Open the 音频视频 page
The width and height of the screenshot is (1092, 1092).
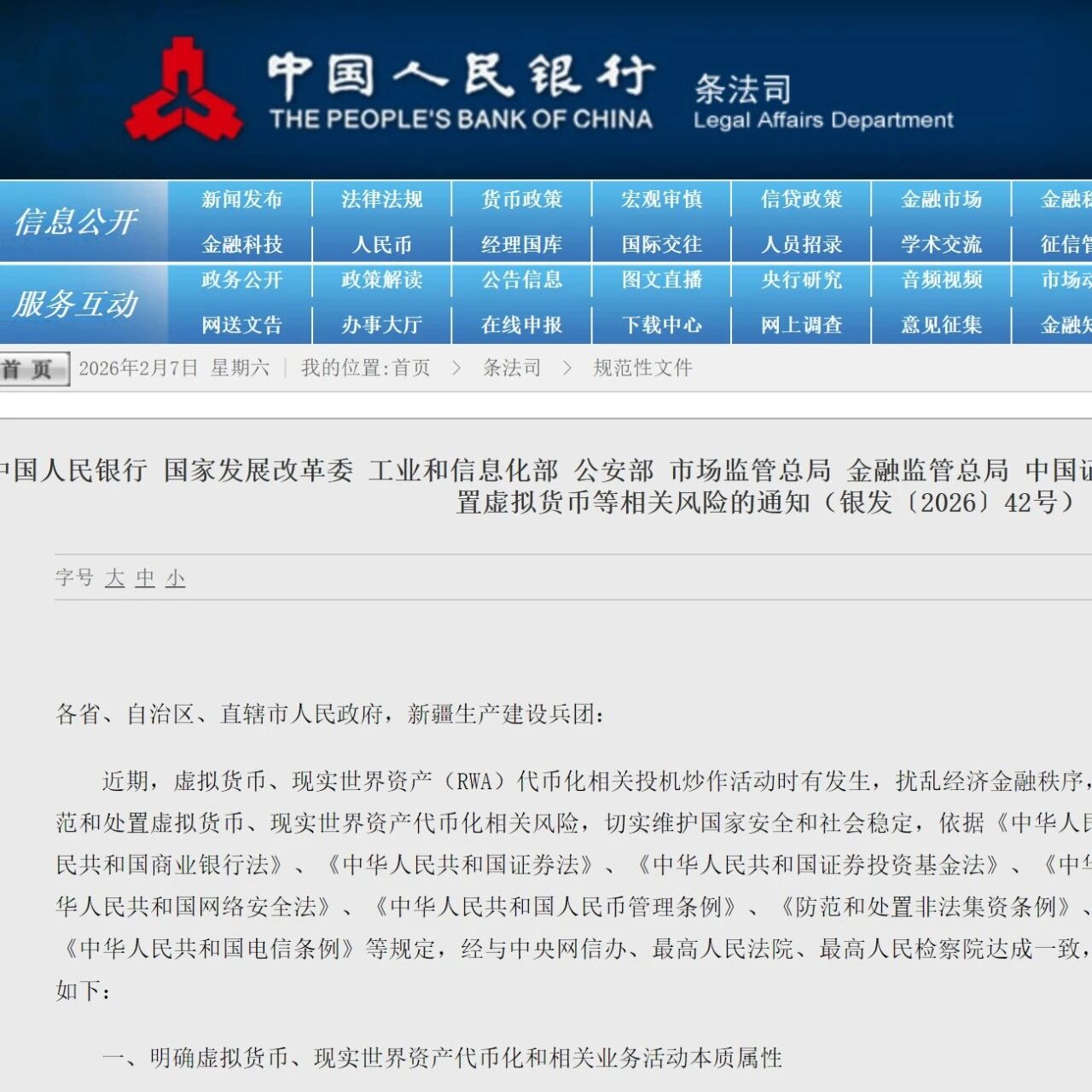point(941,280)
